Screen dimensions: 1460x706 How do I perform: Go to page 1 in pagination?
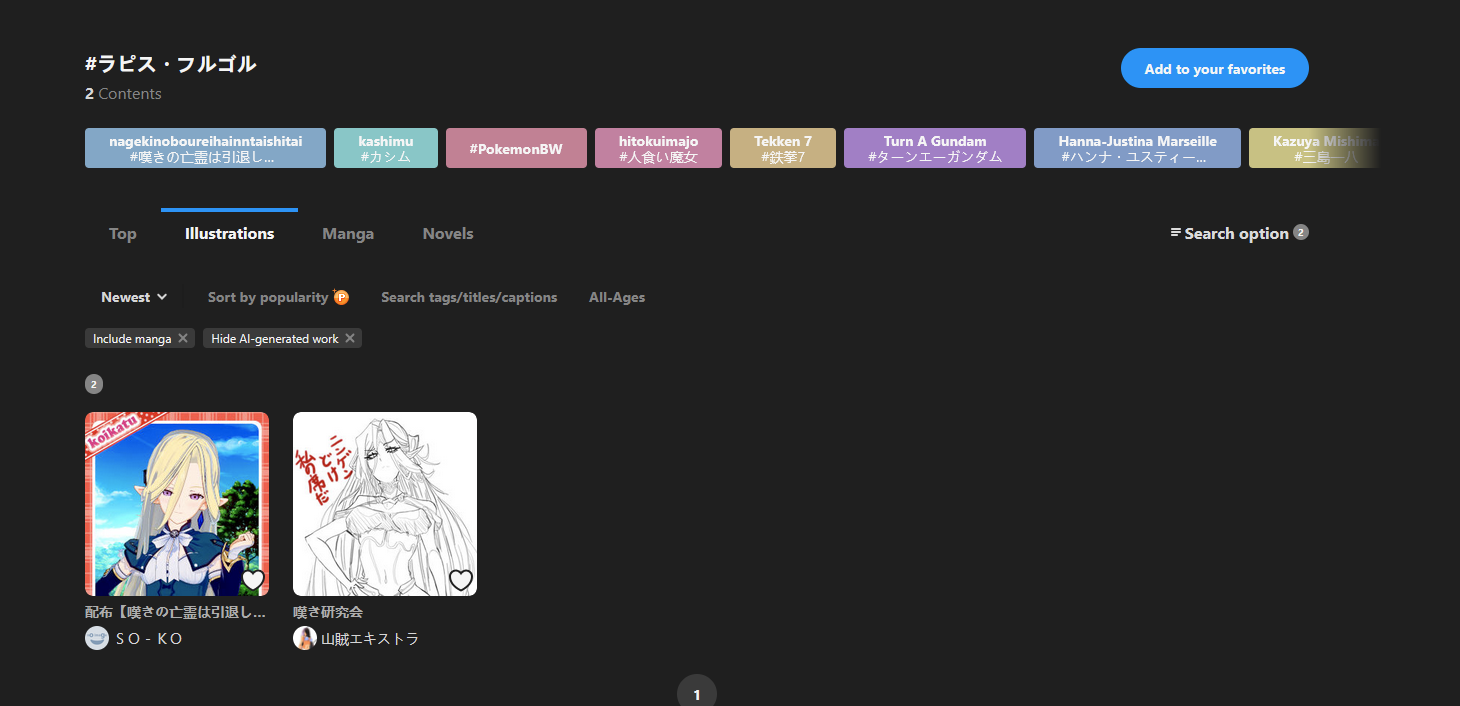pyautogui.click(x=697, y=694)
